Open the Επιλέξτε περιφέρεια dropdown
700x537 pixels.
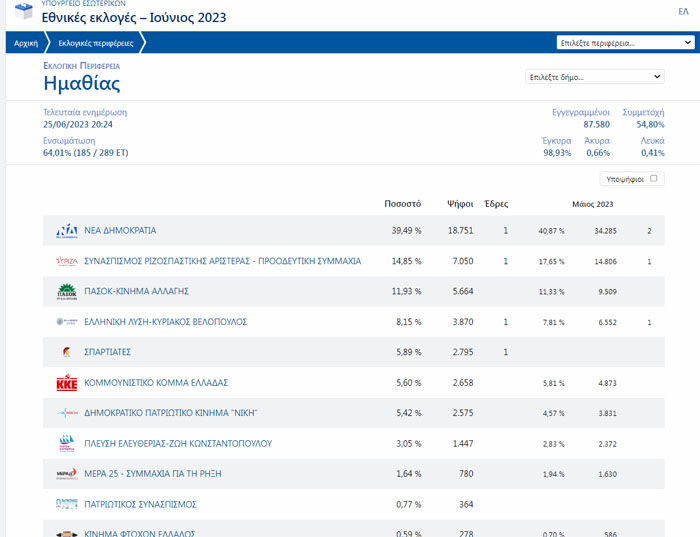click(625, 43)
